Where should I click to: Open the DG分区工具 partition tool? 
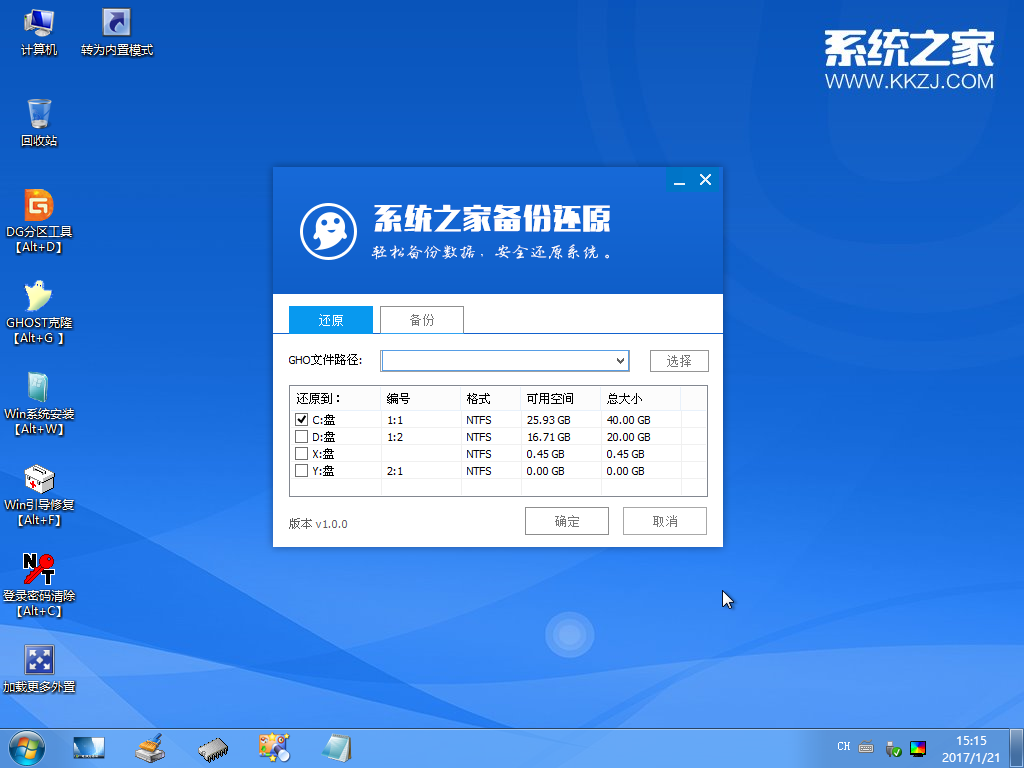point(38,205)
